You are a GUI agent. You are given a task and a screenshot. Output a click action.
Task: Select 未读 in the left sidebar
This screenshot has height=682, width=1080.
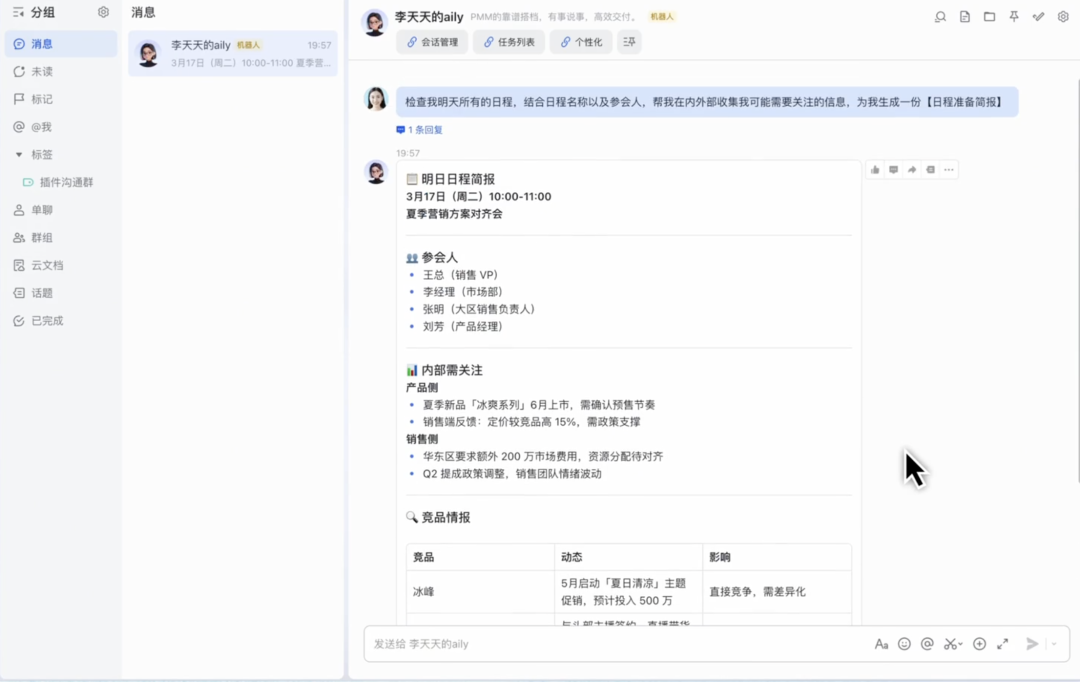click(41, 72)
